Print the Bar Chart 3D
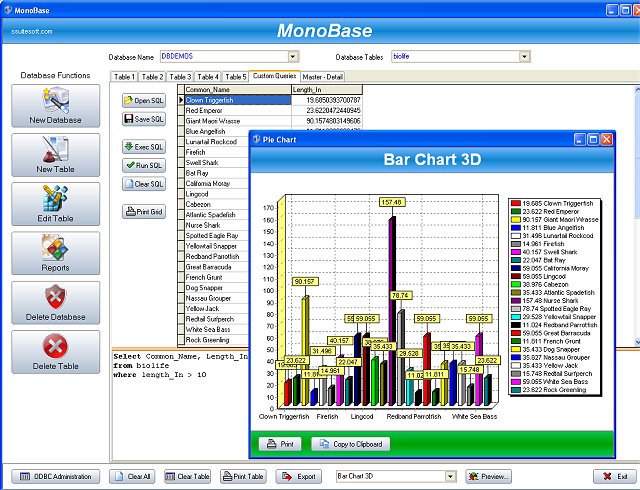This screenshot has height=490, width=640. coord(280,444)
